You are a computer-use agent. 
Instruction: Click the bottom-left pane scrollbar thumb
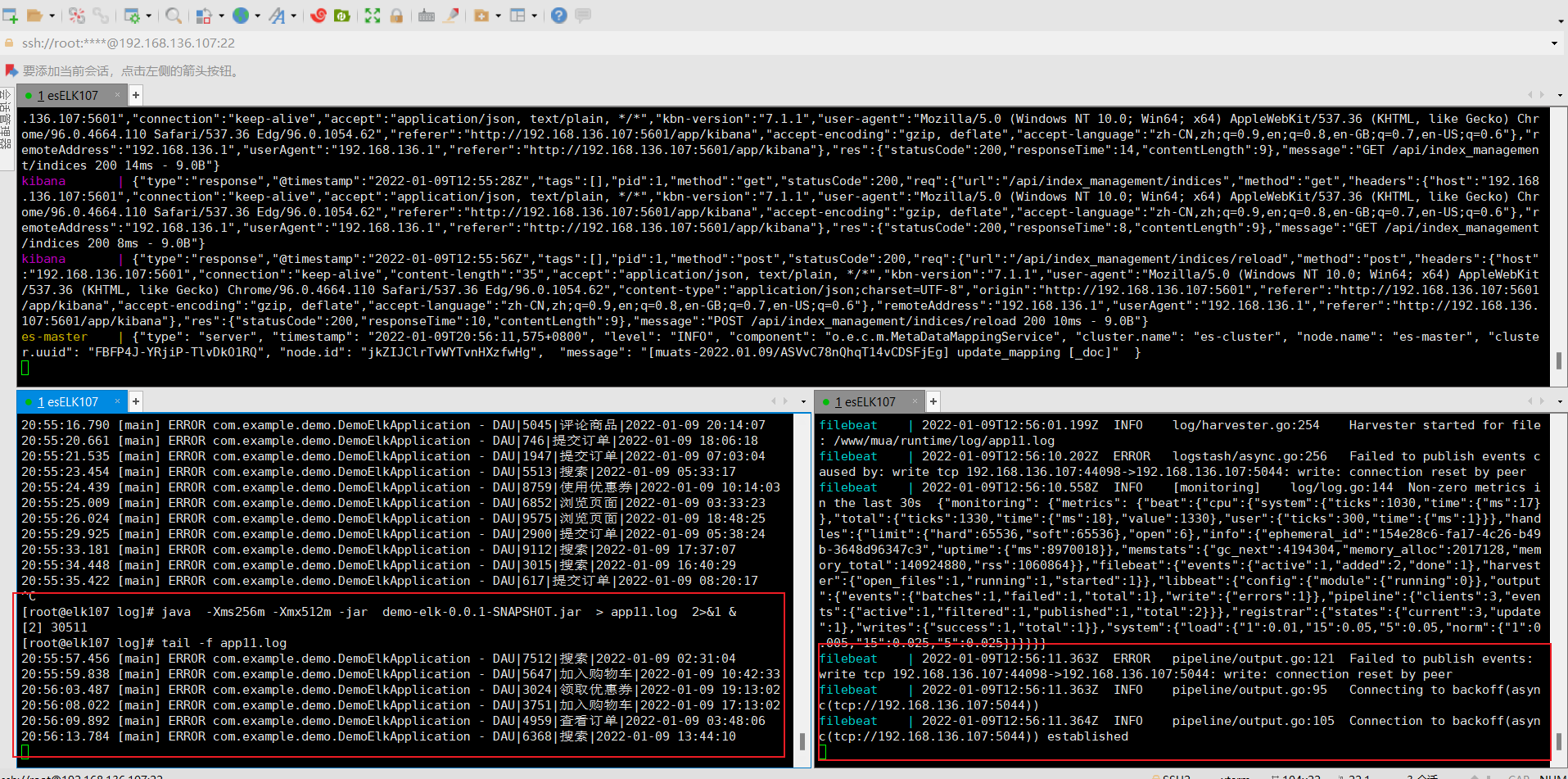802,742
